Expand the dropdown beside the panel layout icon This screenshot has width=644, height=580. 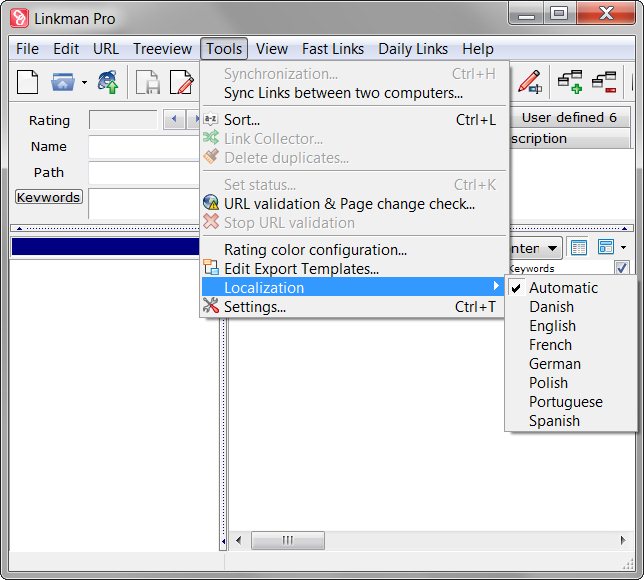point(624,247)
